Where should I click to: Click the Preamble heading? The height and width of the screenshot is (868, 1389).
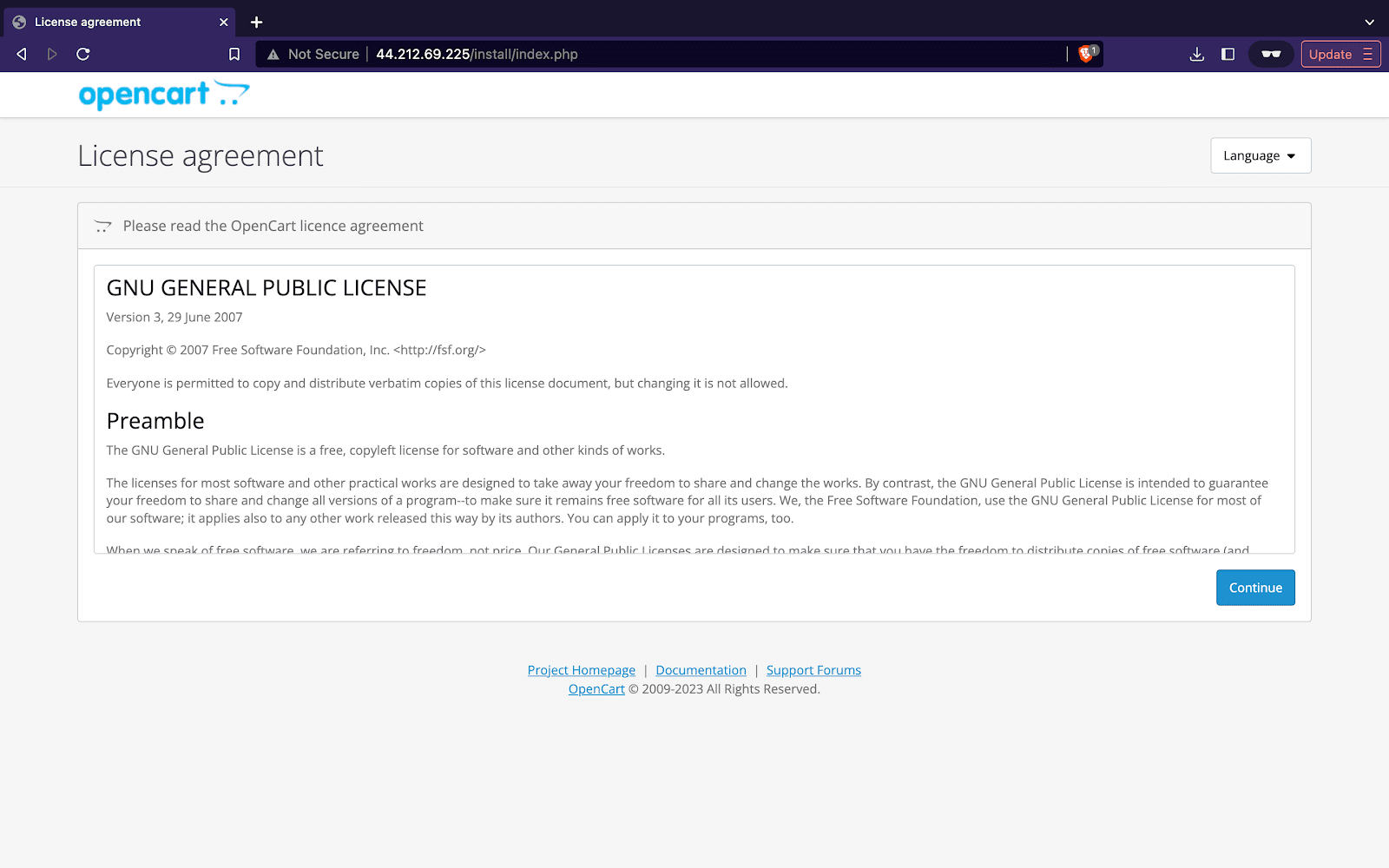(x=155, y=421)
